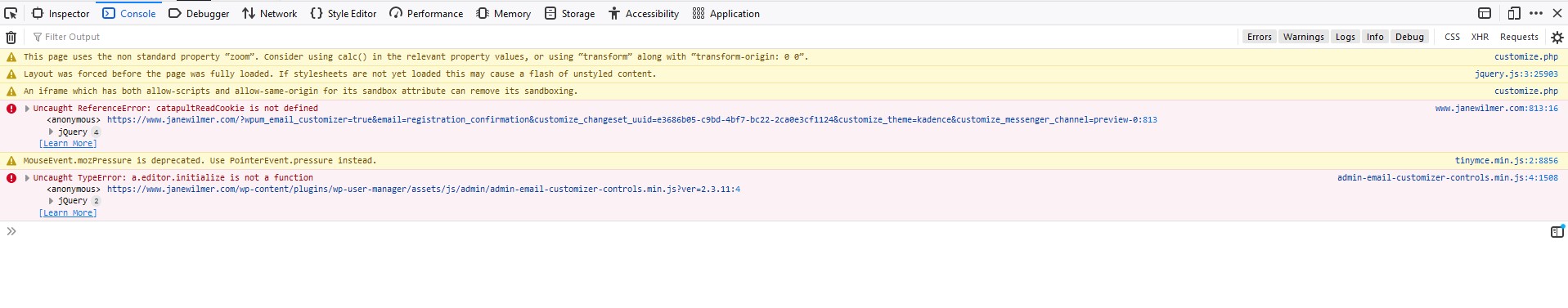The image size is (1568, 308).
Task: Expand the jQuery 4 stack frames
Action: pos(51,132)
